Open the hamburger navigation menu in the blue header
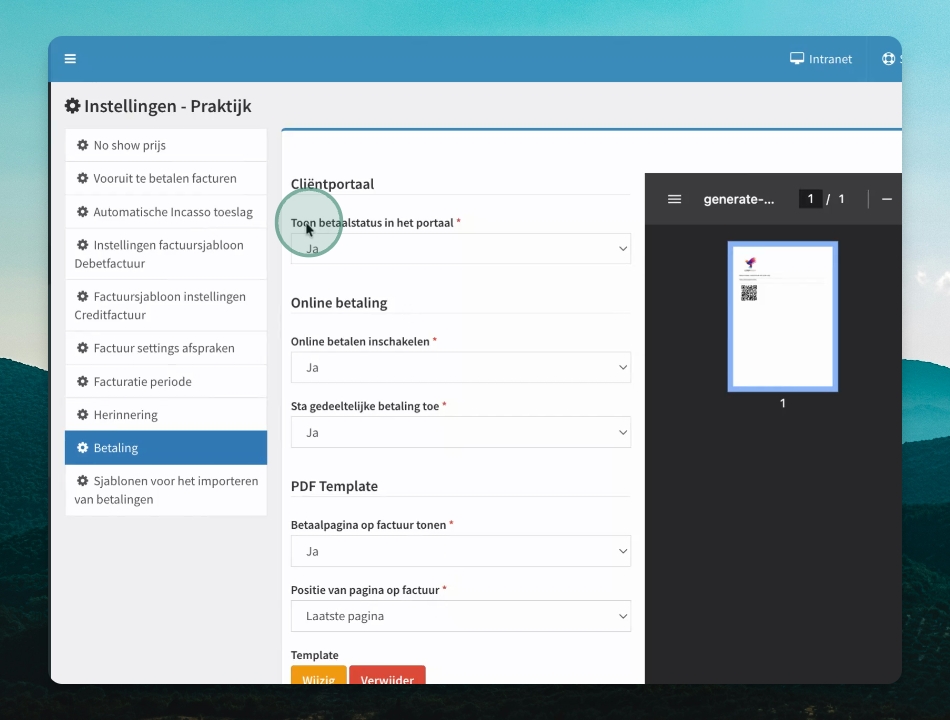 click(70, 59)
